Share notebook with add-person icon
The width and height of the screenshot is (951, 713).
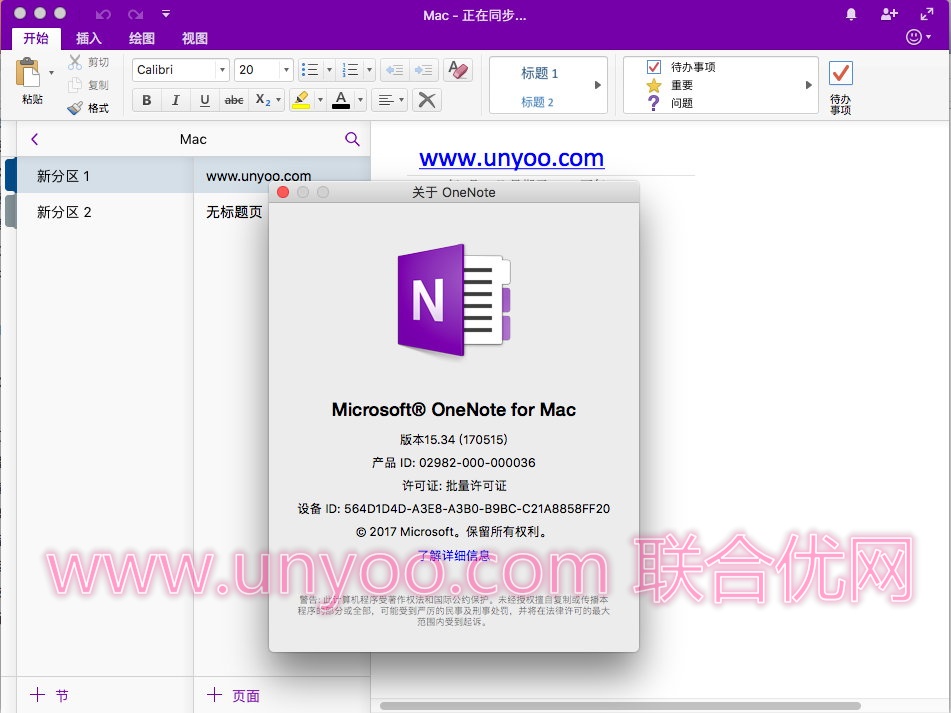889,15
